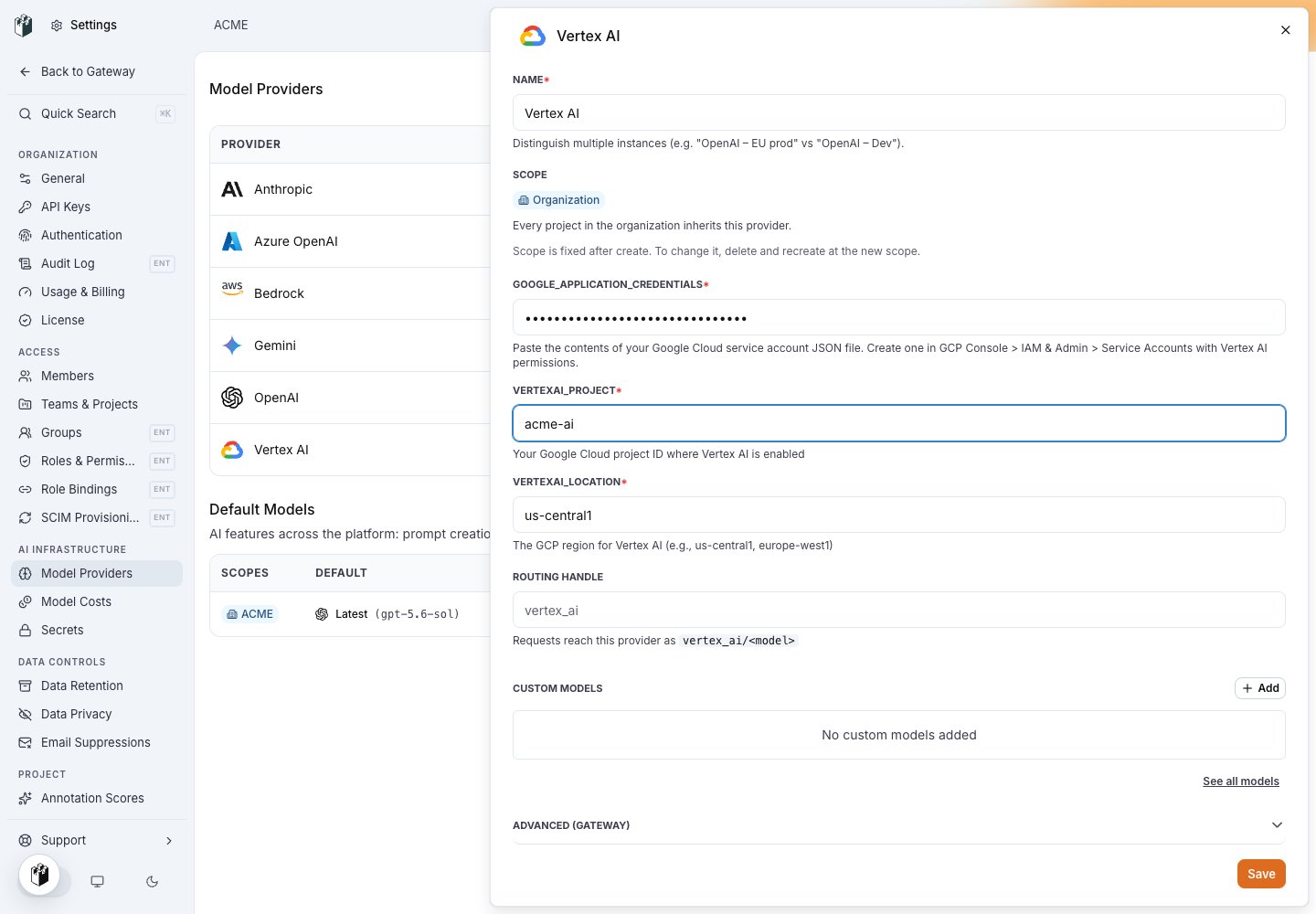
Task: Click the General sliders icon
Action: 26,178
